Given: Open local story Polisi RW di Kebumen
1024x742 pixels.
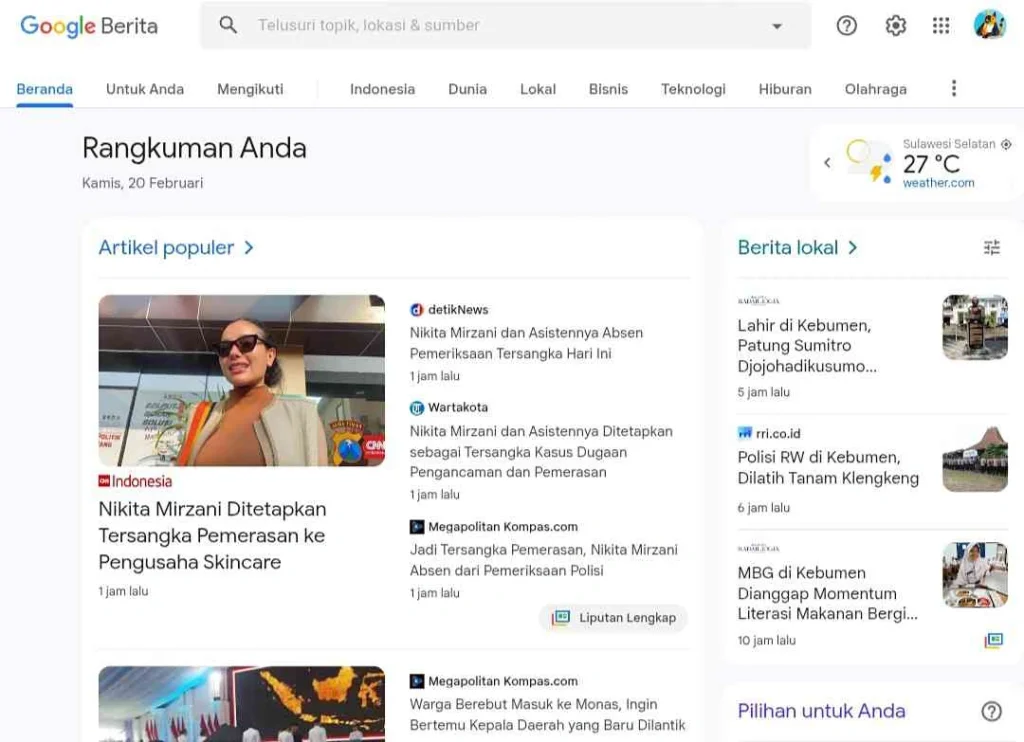Looking at the screenshot, I should pos(828,468).
